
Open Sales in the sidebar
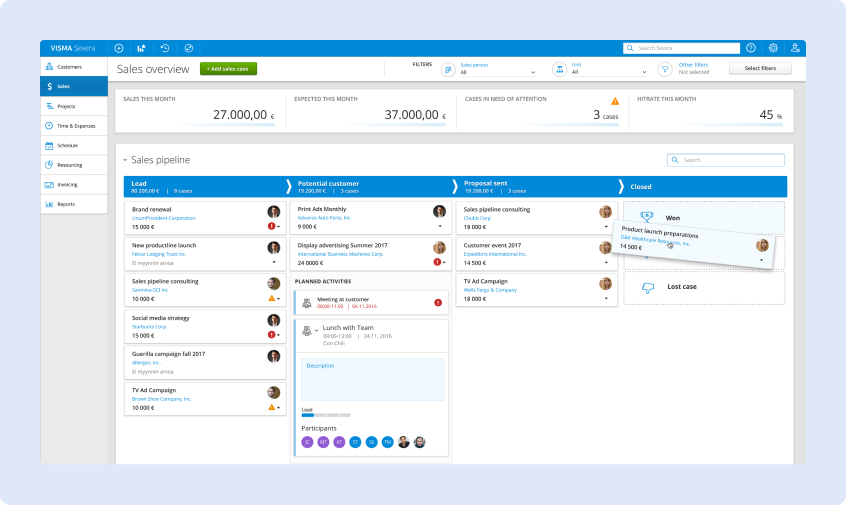pos(74,86)
